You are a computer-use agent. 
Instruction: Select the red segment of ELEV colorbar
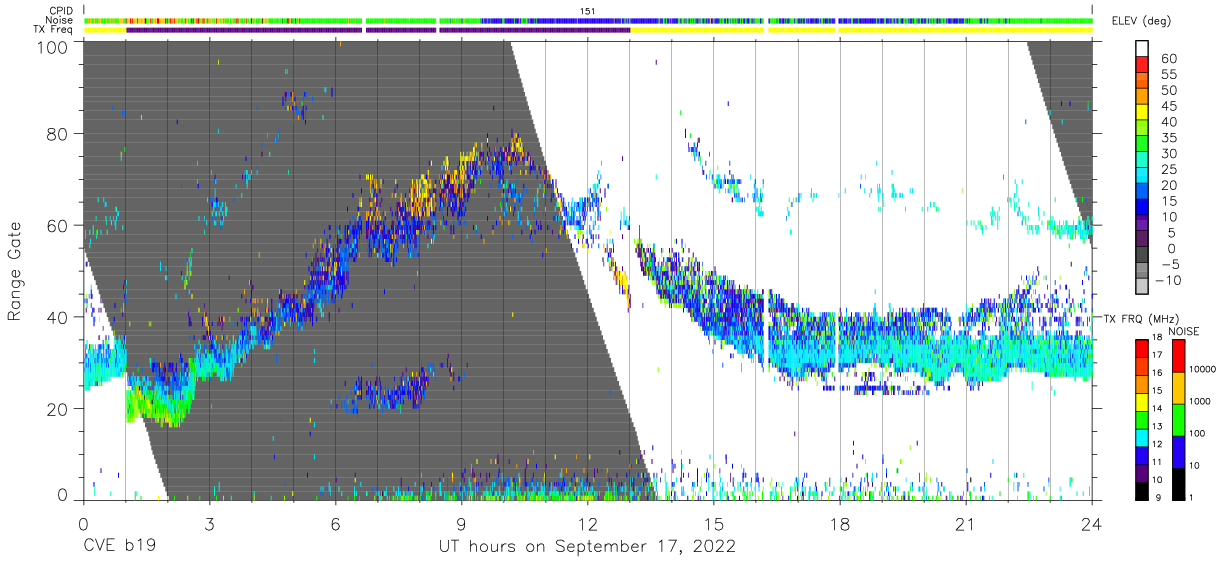(1142, 65)
